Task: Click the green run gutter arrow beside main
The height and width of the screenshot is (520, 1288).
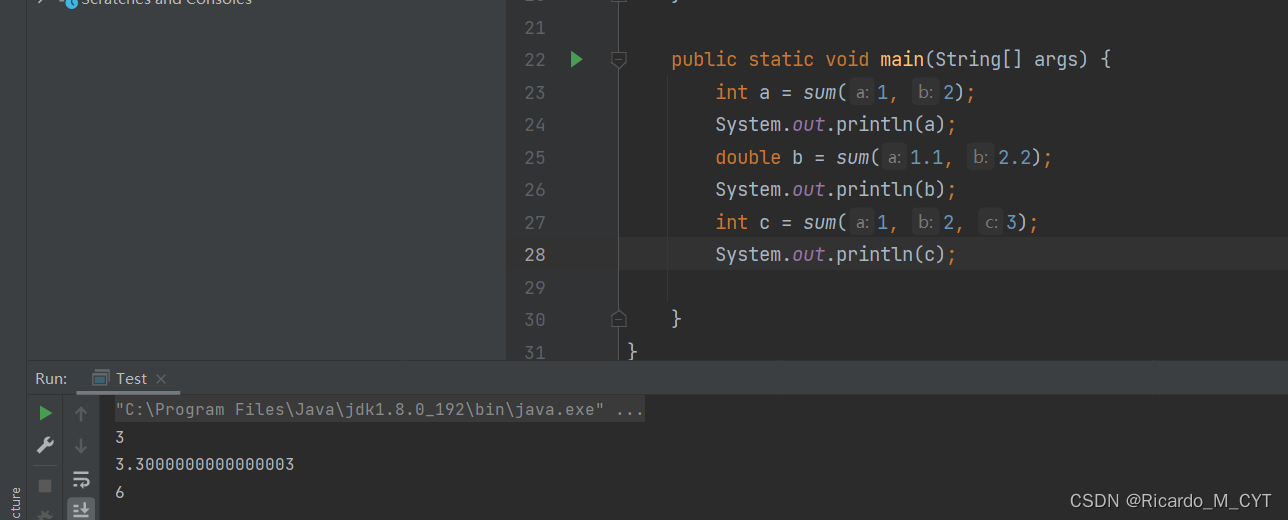Action: pos(576,60)
